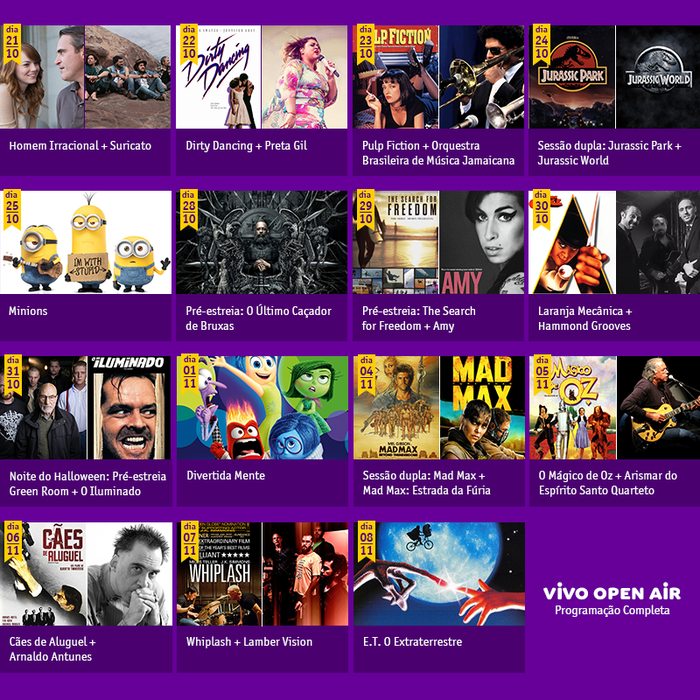Select the dia 23/10 date ribbon

pyautogui.click(x=366, y=44)
